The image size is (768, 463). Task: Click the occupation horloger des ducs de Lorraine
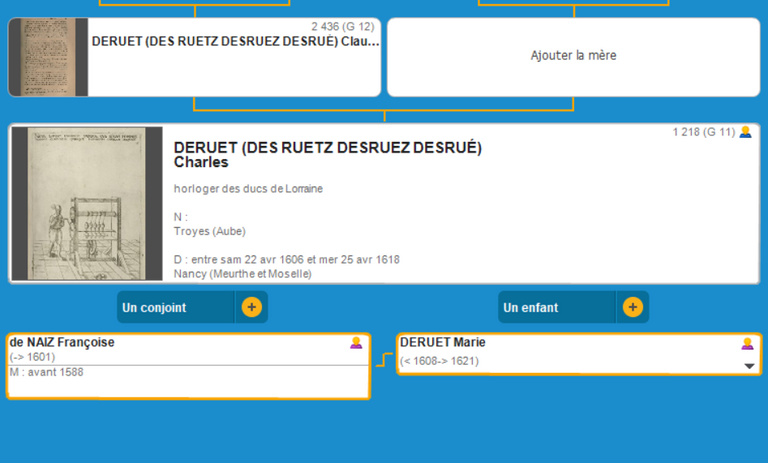tap(248, 188)
